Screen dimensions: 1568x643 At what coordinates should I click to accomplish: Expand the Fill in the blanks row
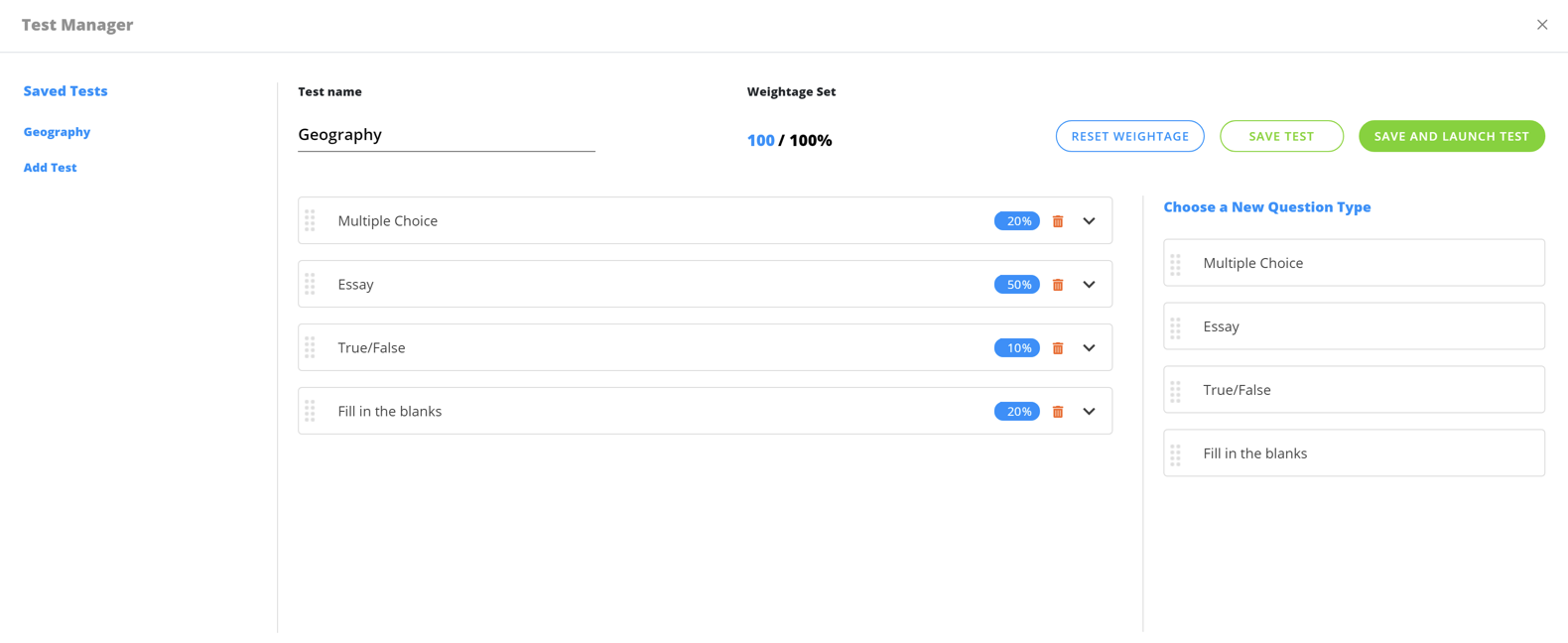1089,412
